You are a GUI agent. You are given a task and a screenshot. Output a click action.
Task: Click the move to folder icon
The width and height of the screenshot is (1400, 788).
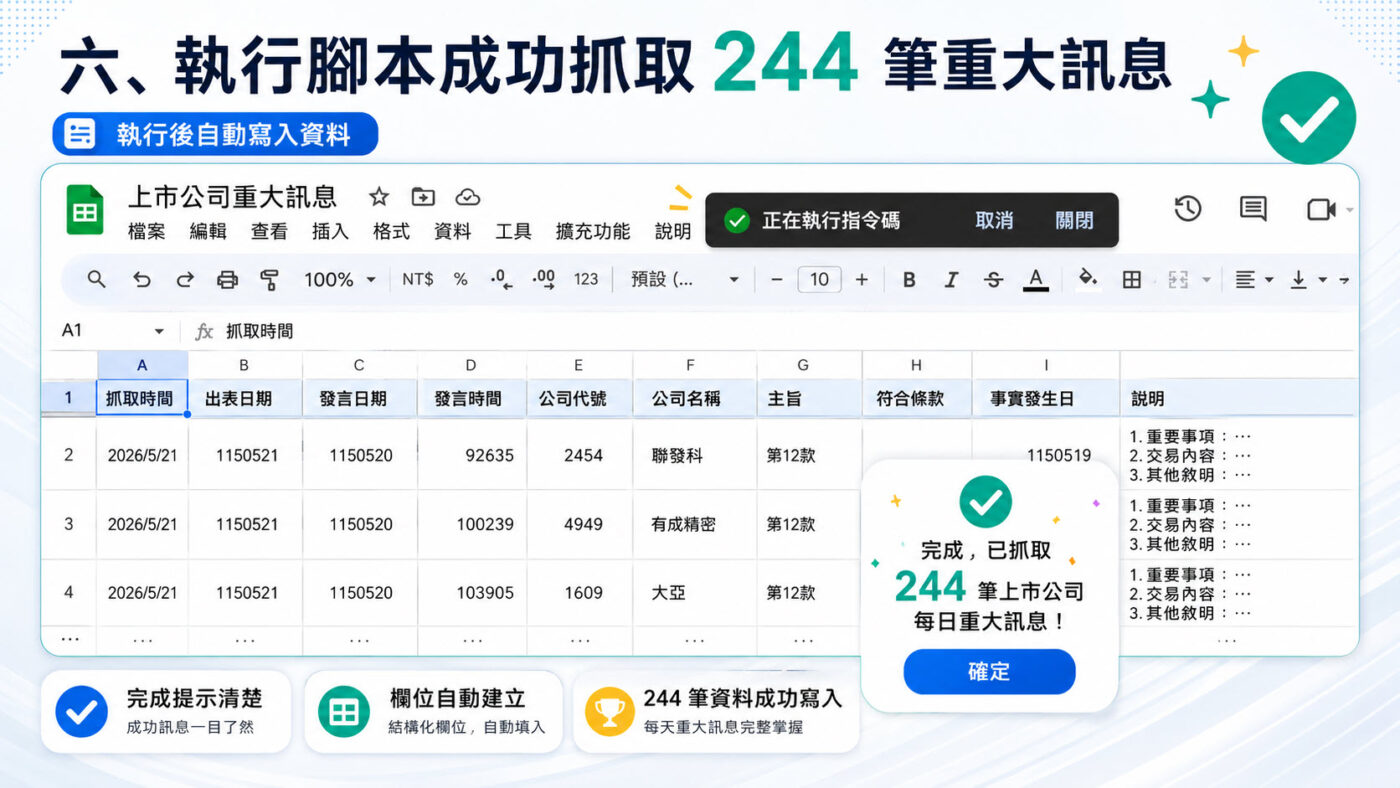(x=423, y=196)
